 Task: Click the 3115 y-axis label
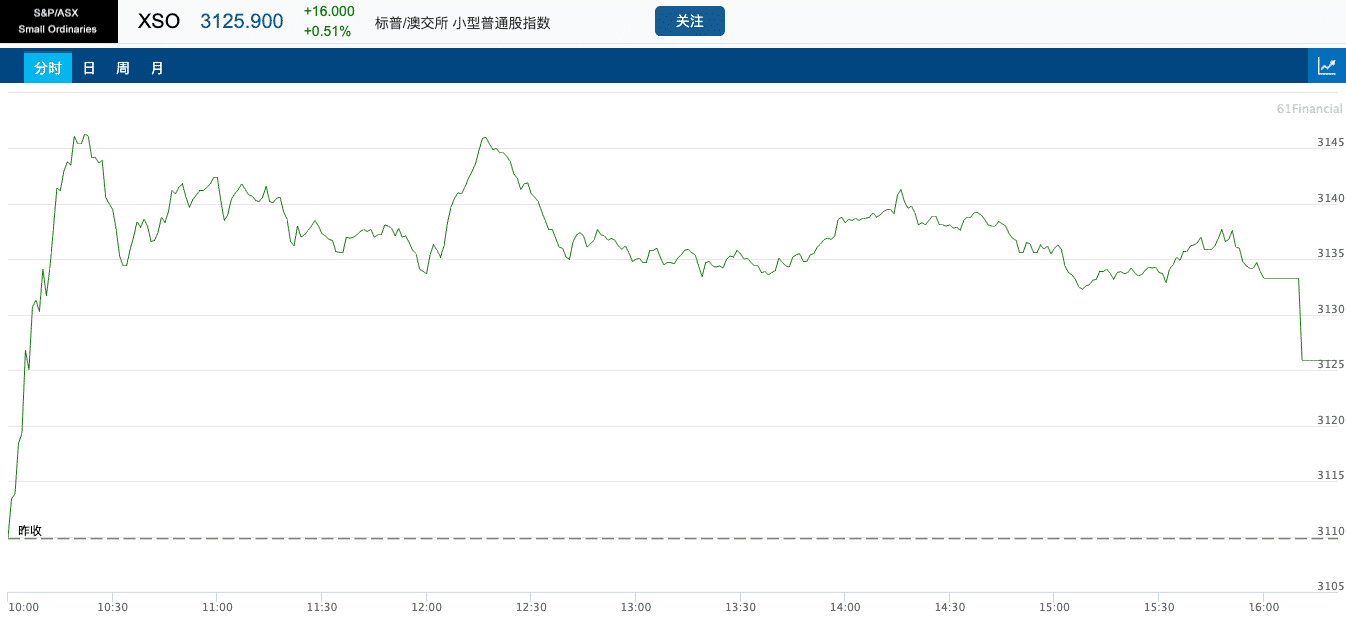[1331, 475]
